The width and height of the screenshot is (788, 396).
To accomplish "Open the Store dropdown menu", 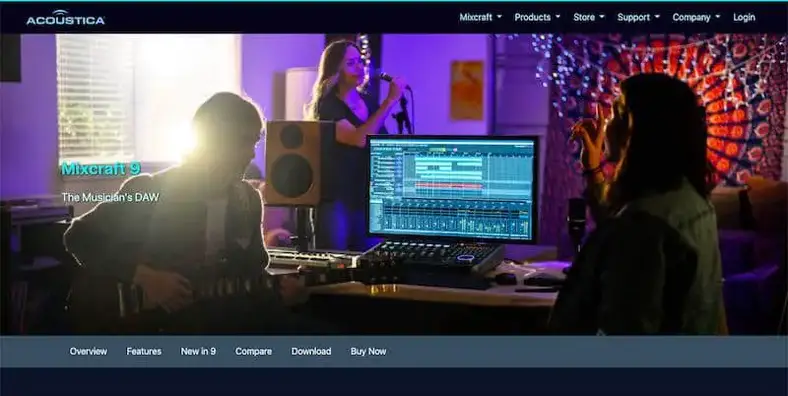I will [589, 17].
